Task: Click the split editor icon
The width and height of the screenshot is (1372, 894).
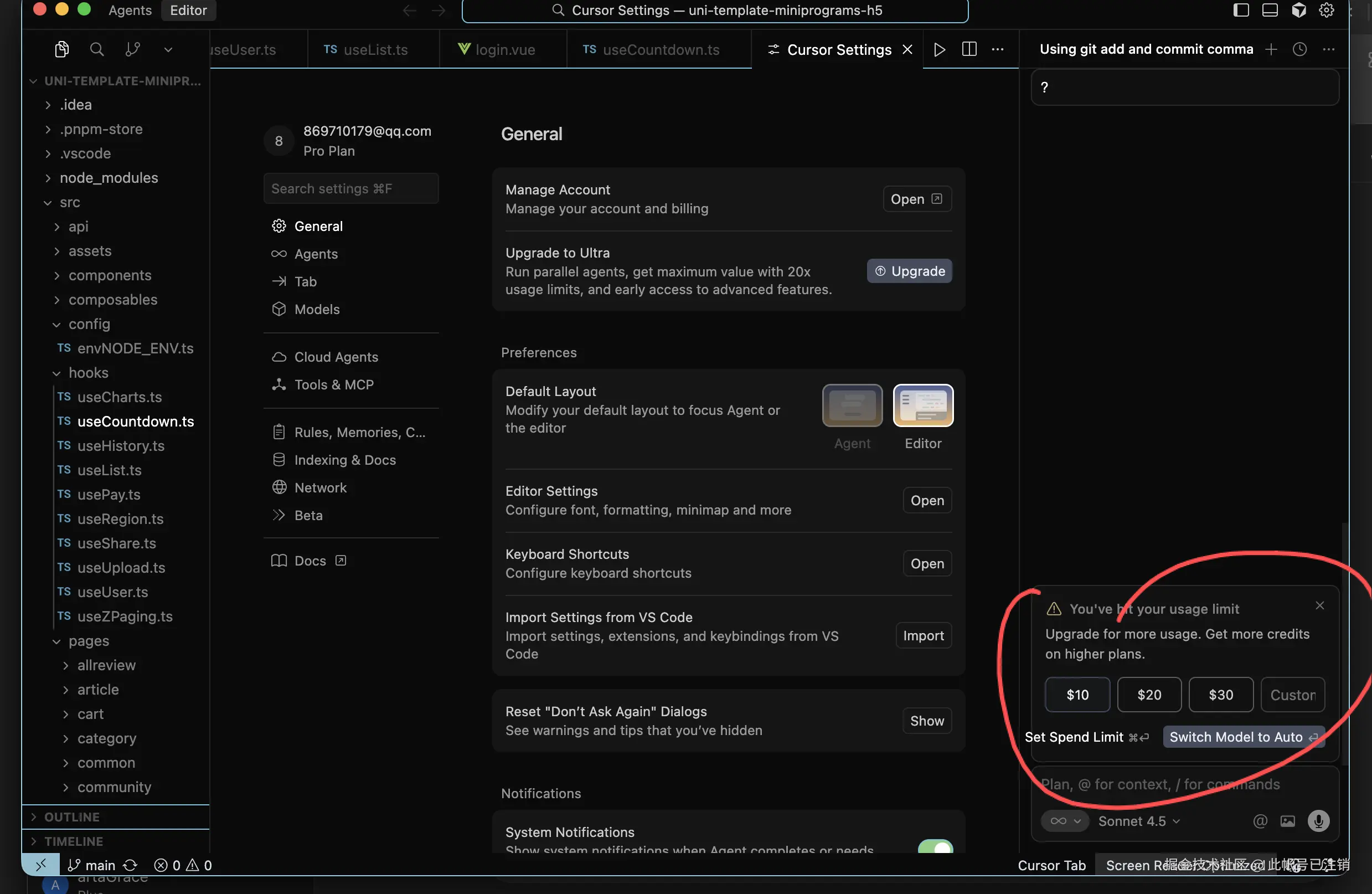Action: [x=969, y=50]
